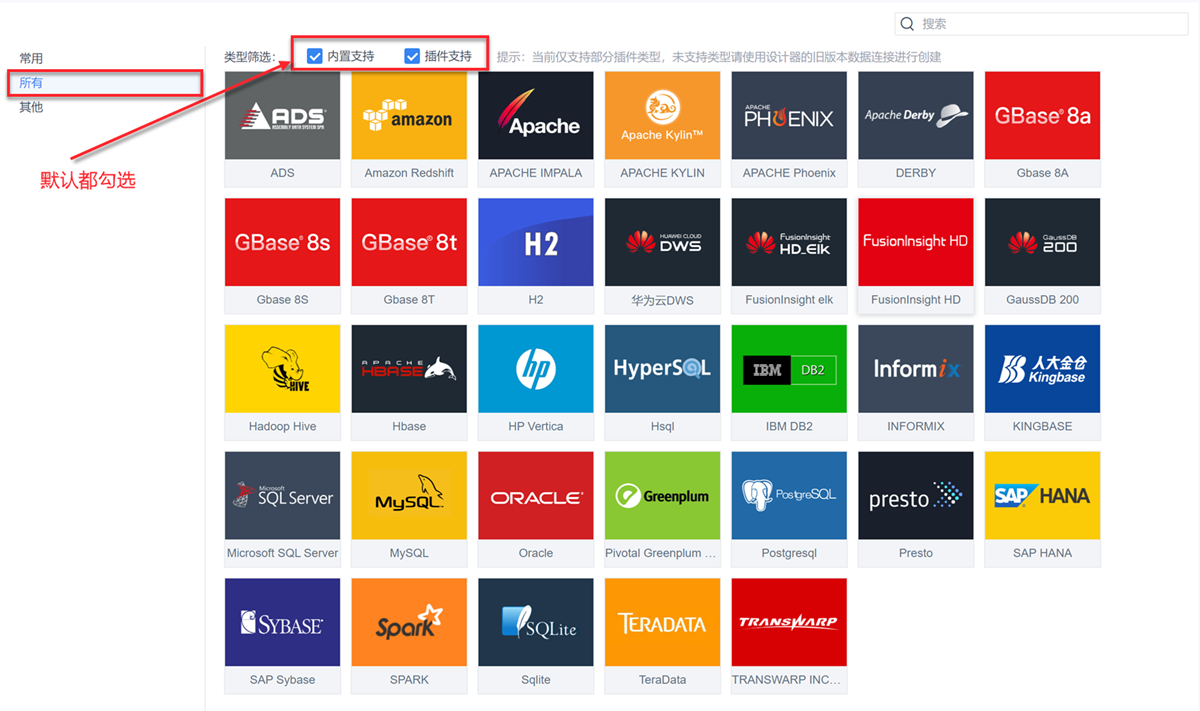Choose the Apache DERBY tile
The height and width of the screenshot is (711, 1200).
(916, 129)
